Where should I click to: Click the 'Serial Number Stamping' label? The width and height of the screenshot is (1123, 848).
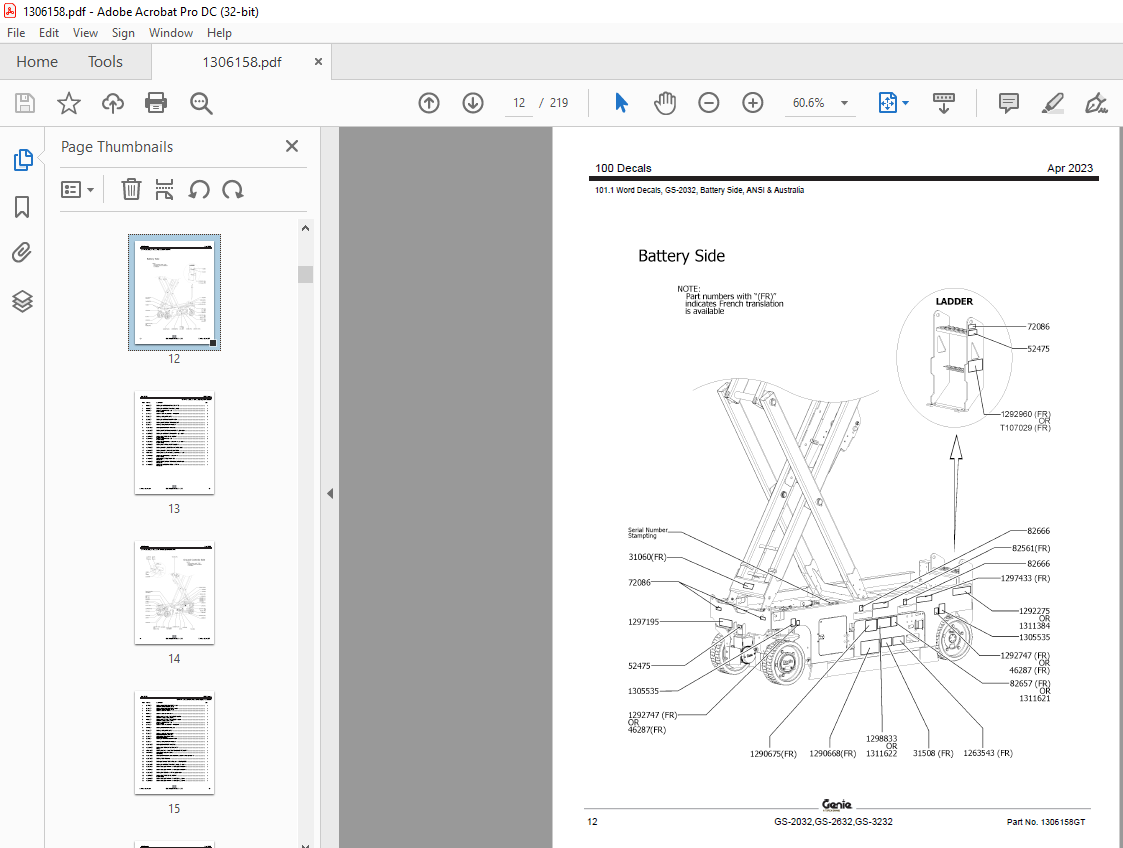pos(647,533)
